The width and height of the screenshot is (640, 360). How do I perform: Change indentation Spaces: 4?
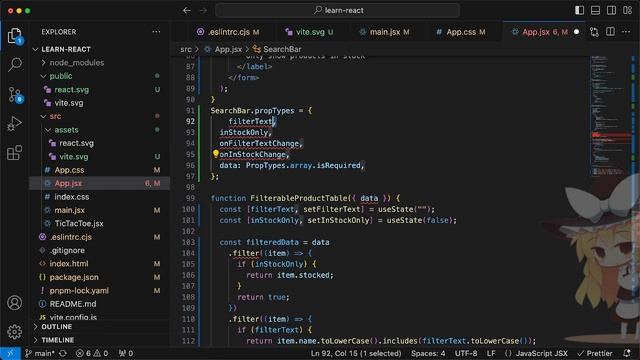pyautogui.click(x=428, y=353)
